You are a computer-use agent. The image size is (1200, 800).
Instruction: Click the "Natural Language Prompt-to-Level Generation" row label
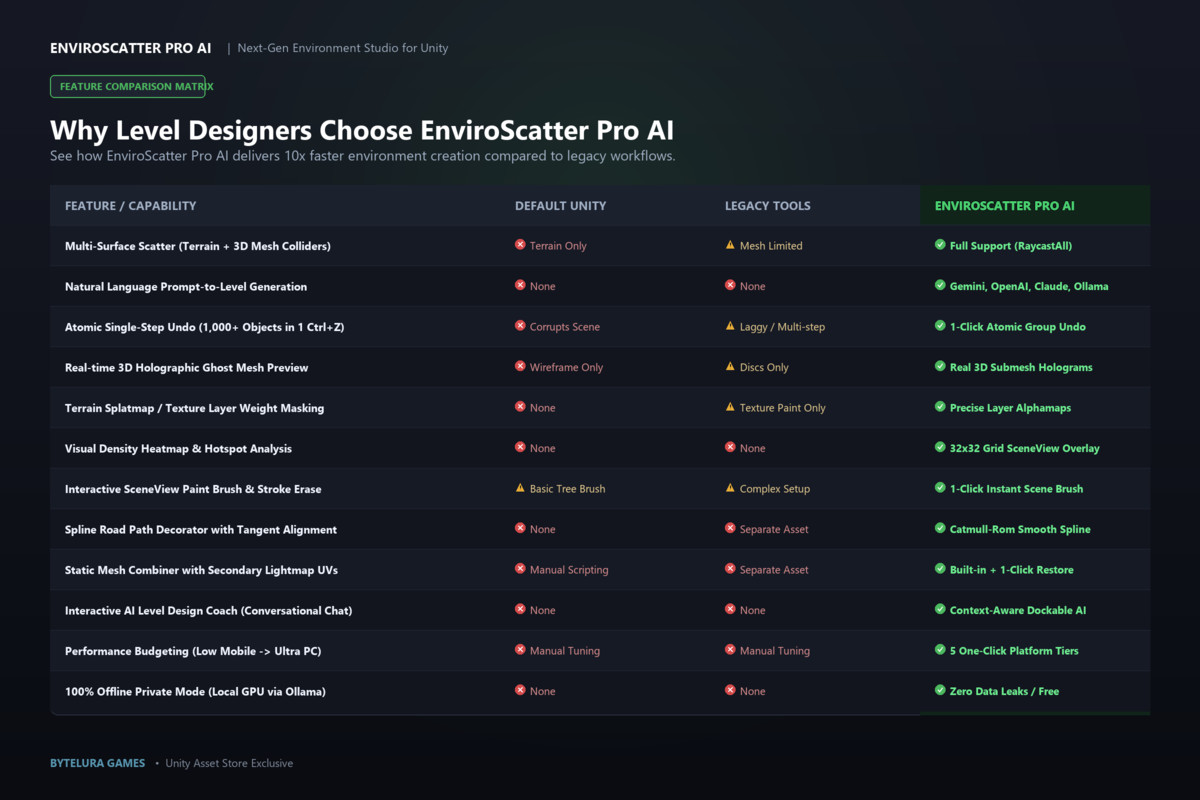tap(186, 287)
